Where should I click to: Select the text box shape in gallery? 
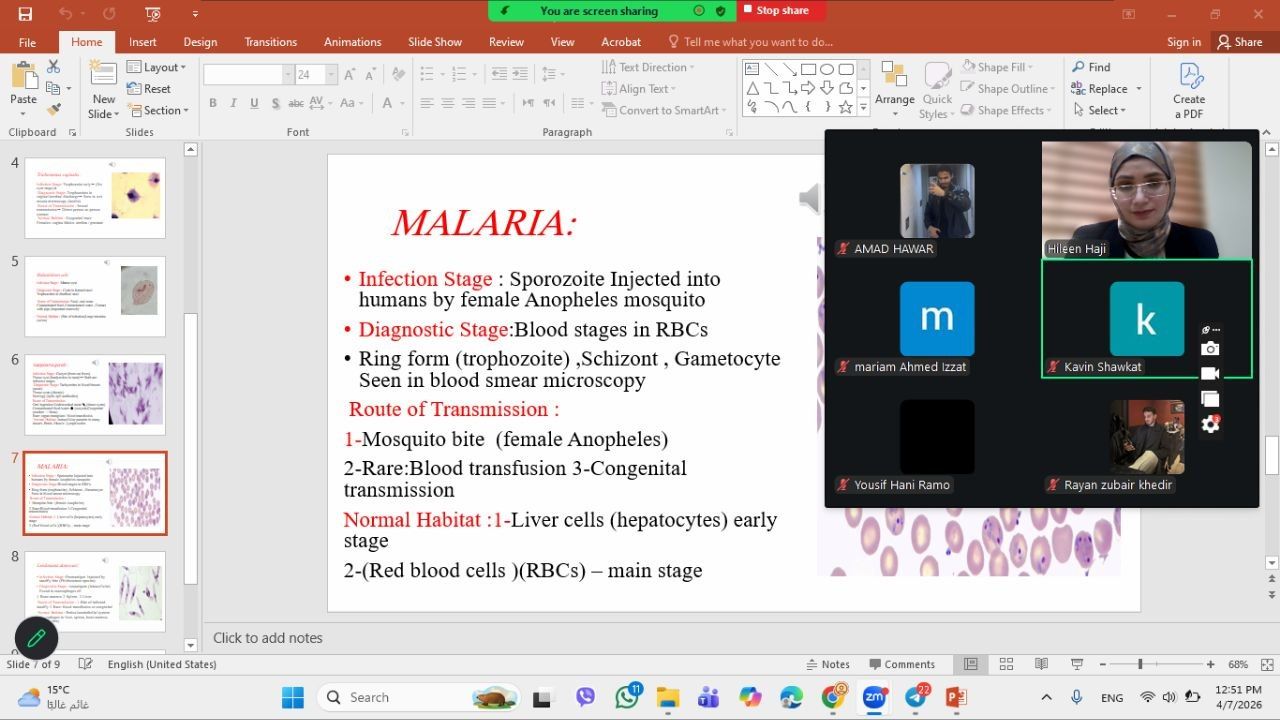point(751,69)
